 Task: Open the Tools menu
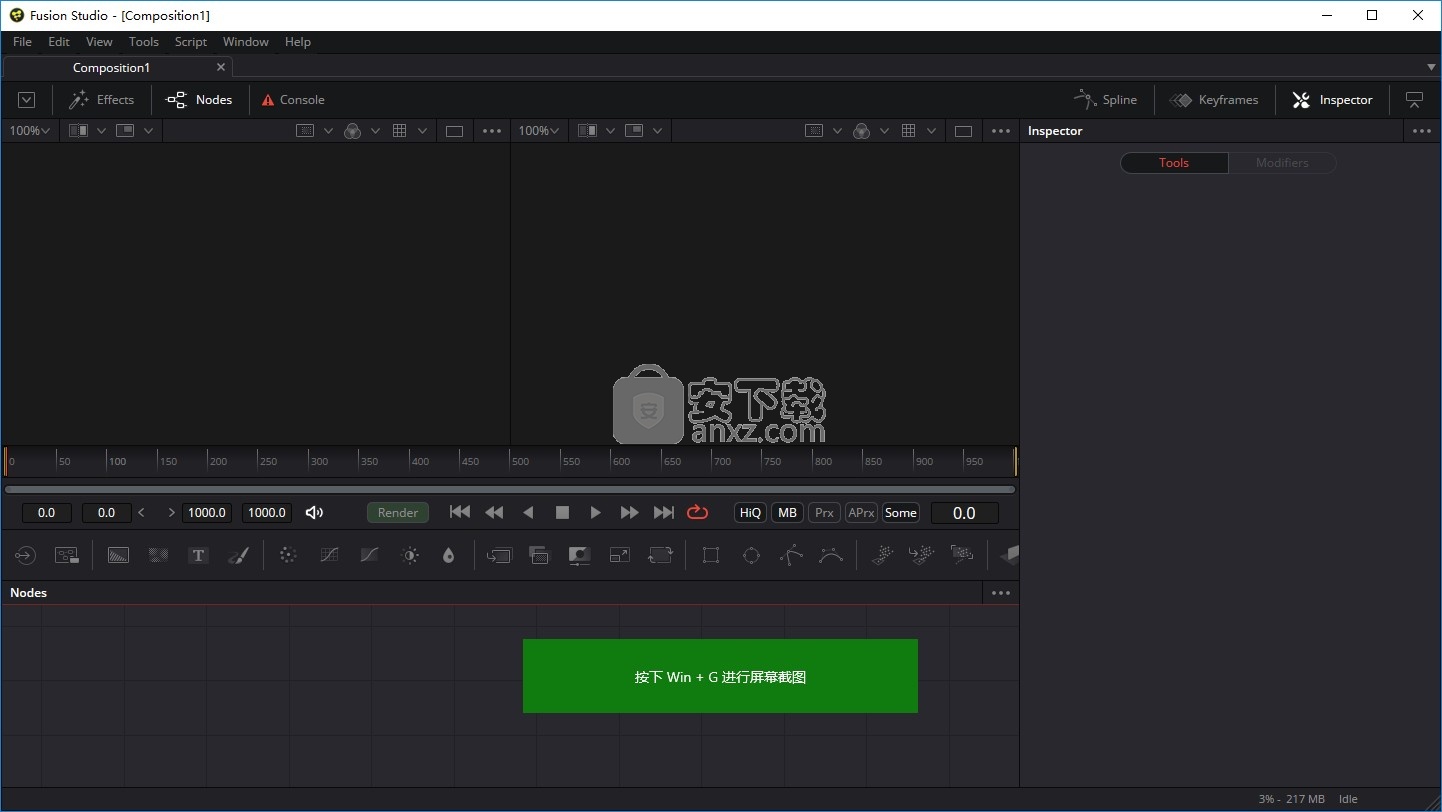(144, 42)
